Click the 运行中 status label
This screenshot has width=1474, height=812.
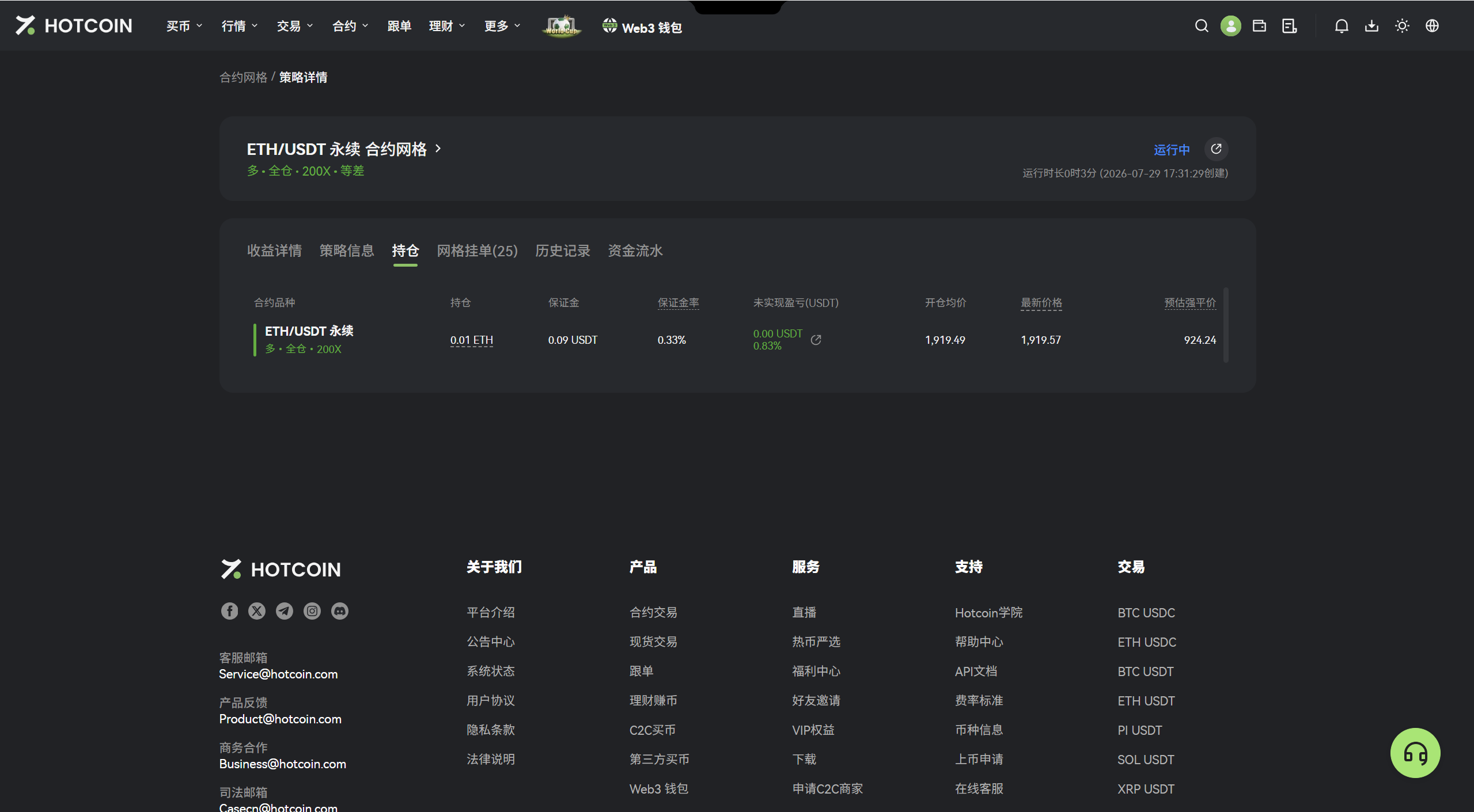tap(1172, 150)
